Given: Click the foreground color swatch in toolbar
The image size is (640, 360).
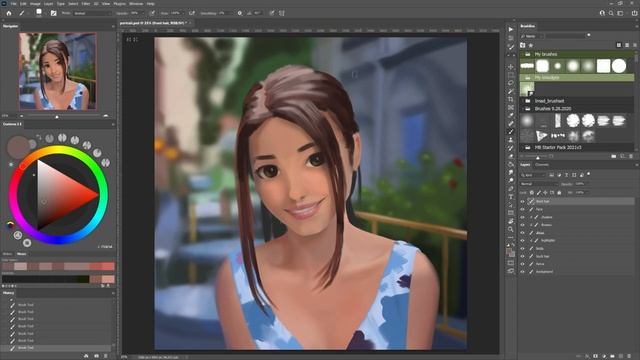Looking at the screenshot, I should tap(509, 251).
